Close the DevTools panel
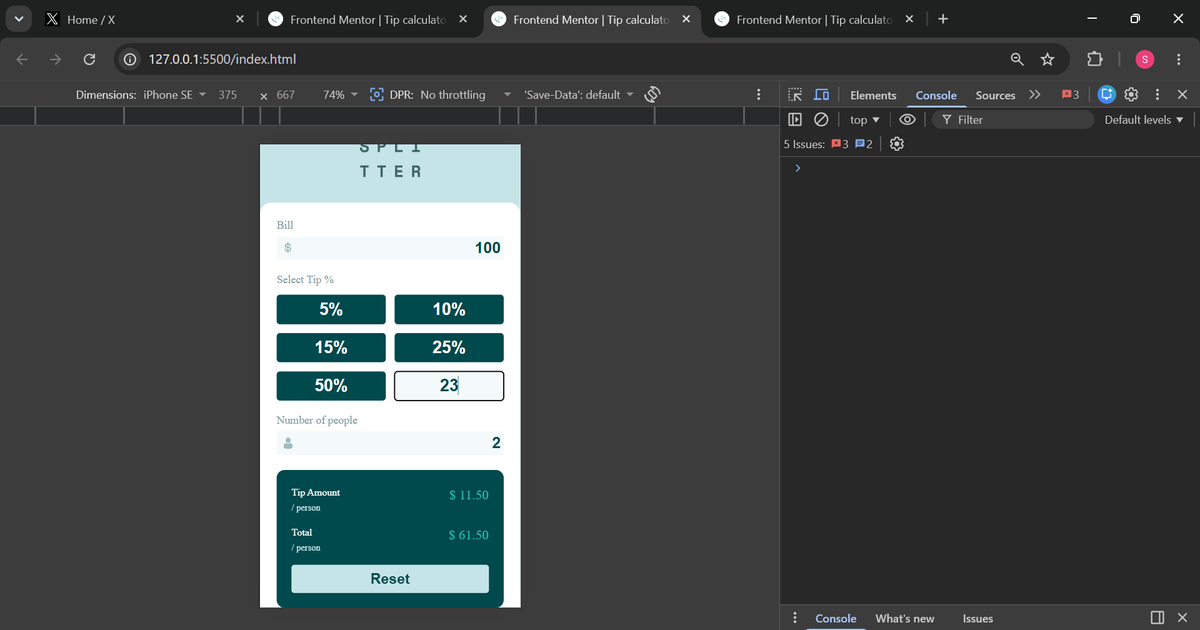The width and height of the screenshot is (1200, 630). (1182, 95)
